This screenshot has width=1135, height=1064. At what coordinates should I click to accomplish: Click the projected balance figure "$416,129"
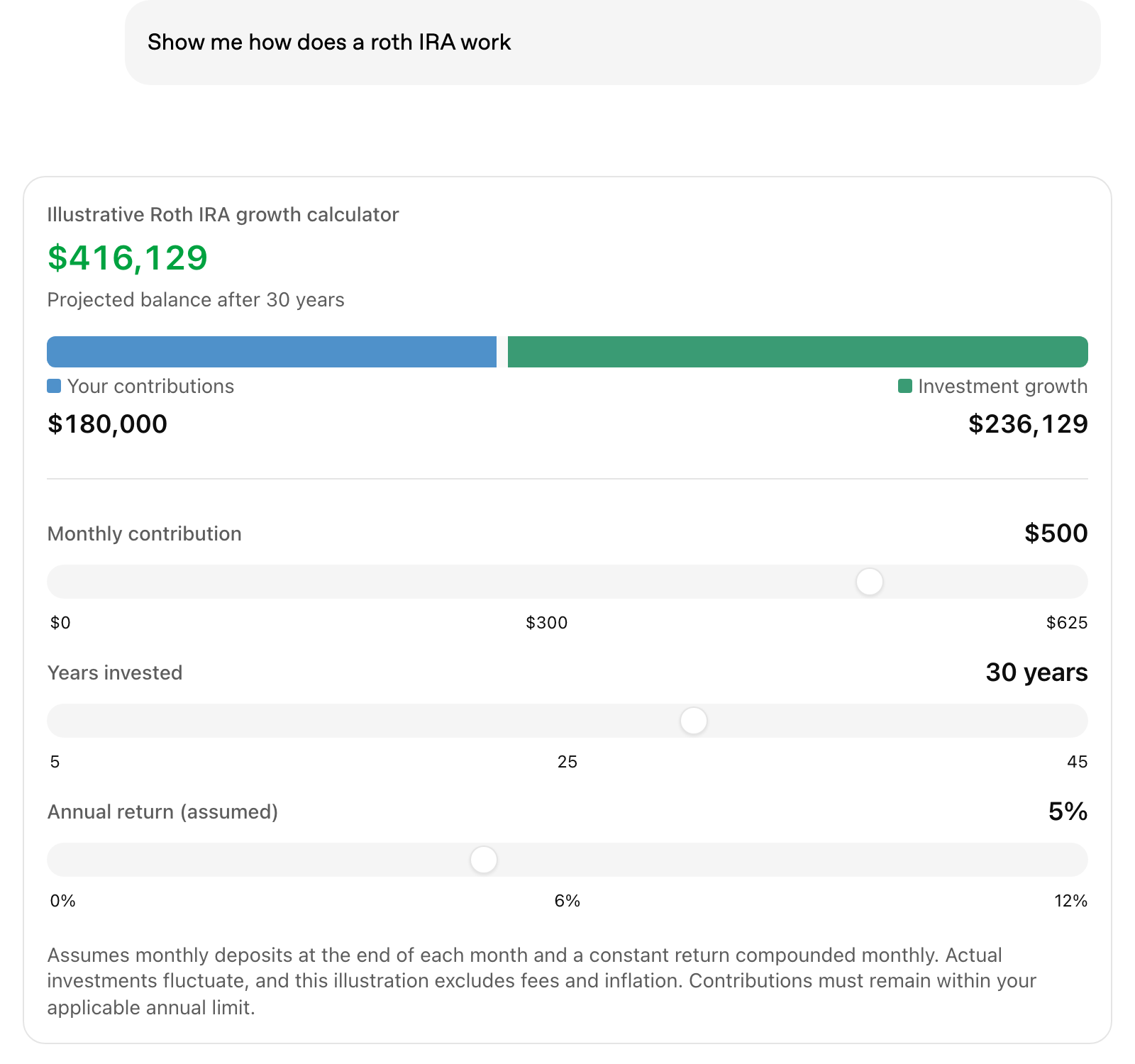(128, 257)
